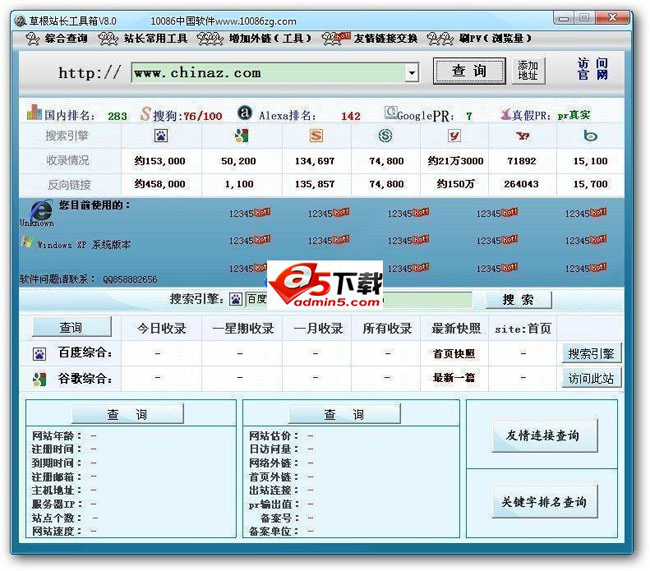Screen dimensions: 650x571
Task: Click the Sogou S rank icon
Action: [x=145, y=114]
